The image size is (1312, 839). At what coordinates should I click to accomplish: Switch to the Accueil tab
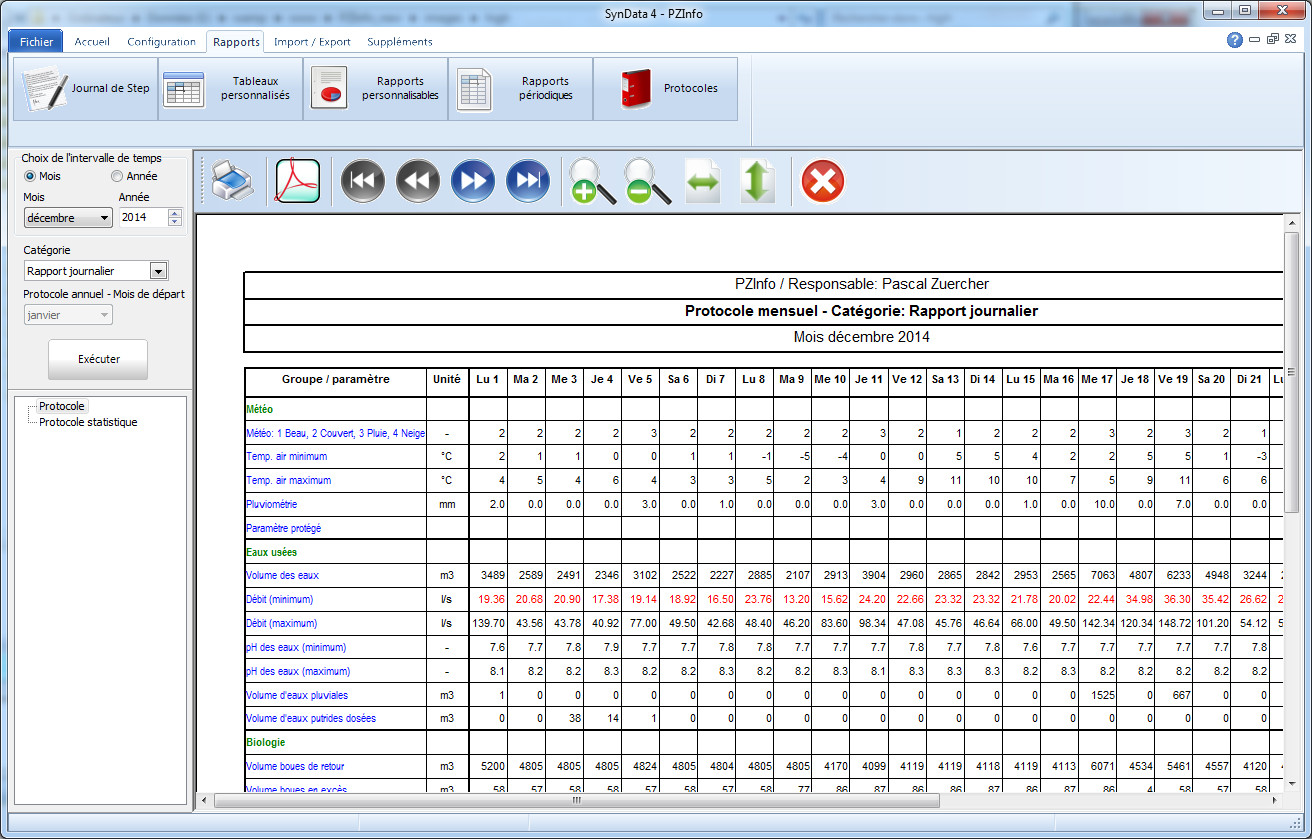point(92,42)
